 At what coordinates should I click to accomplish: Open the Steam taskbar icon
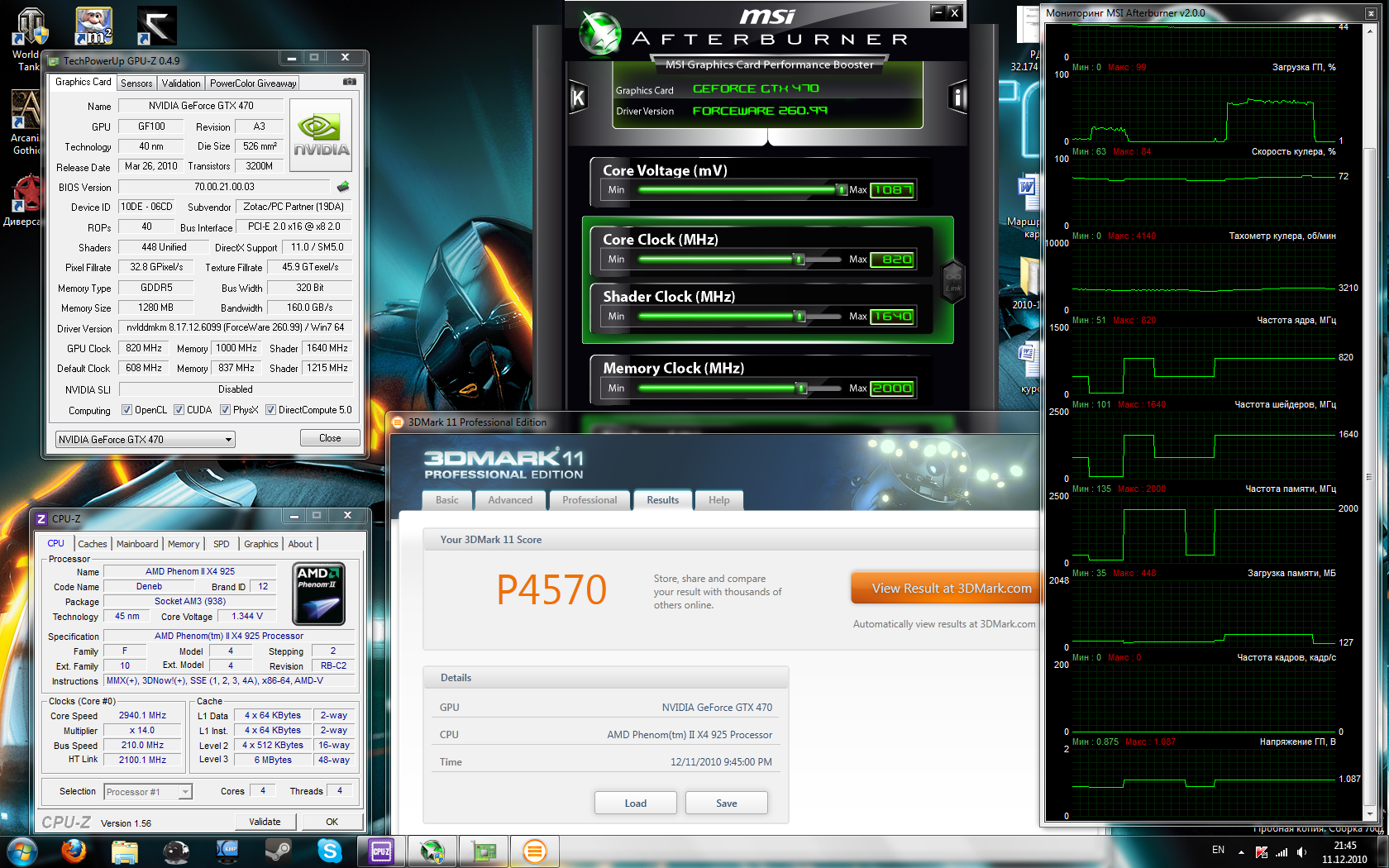click(x=278, y=851)
